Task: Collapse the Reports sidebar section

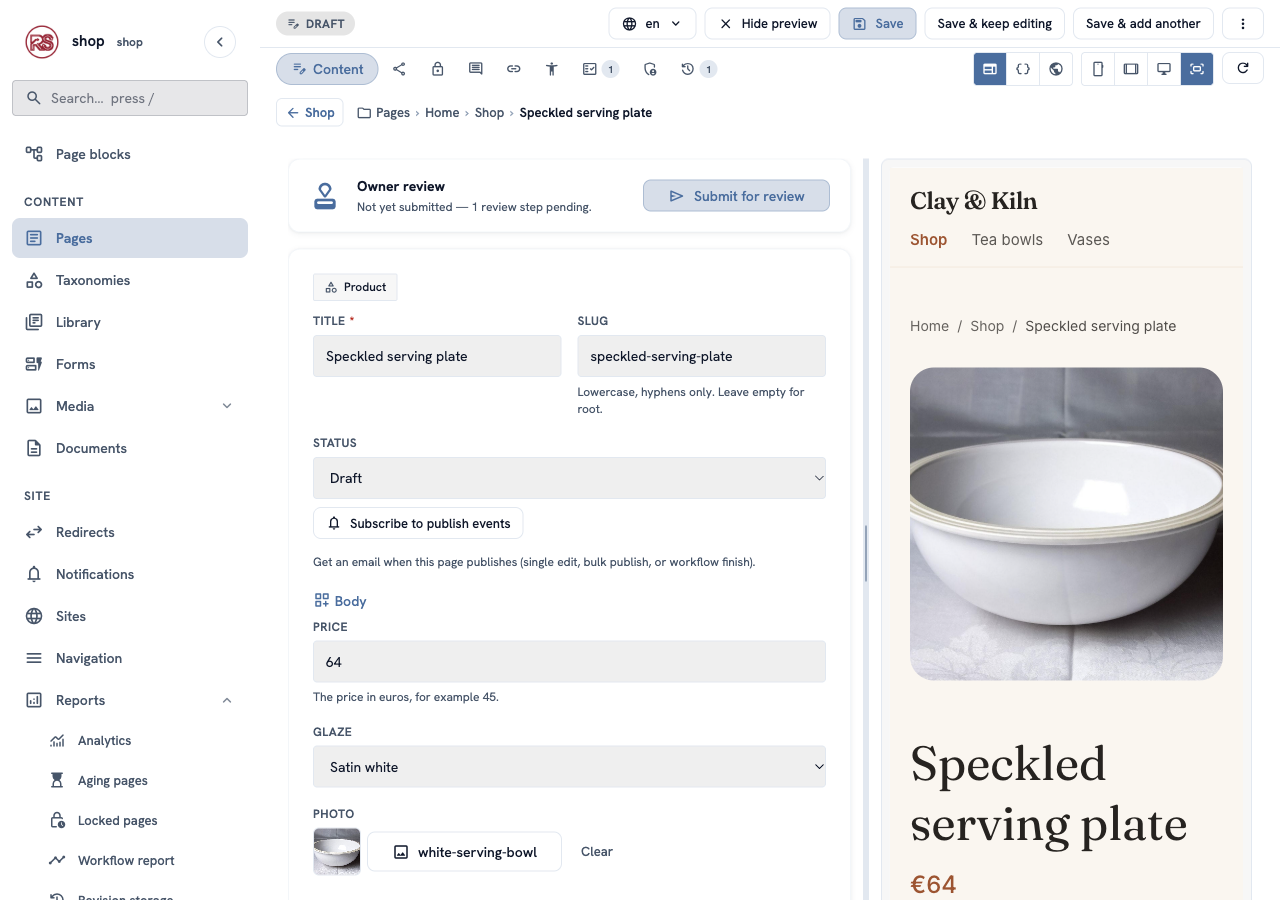Action: coord(130,700)
